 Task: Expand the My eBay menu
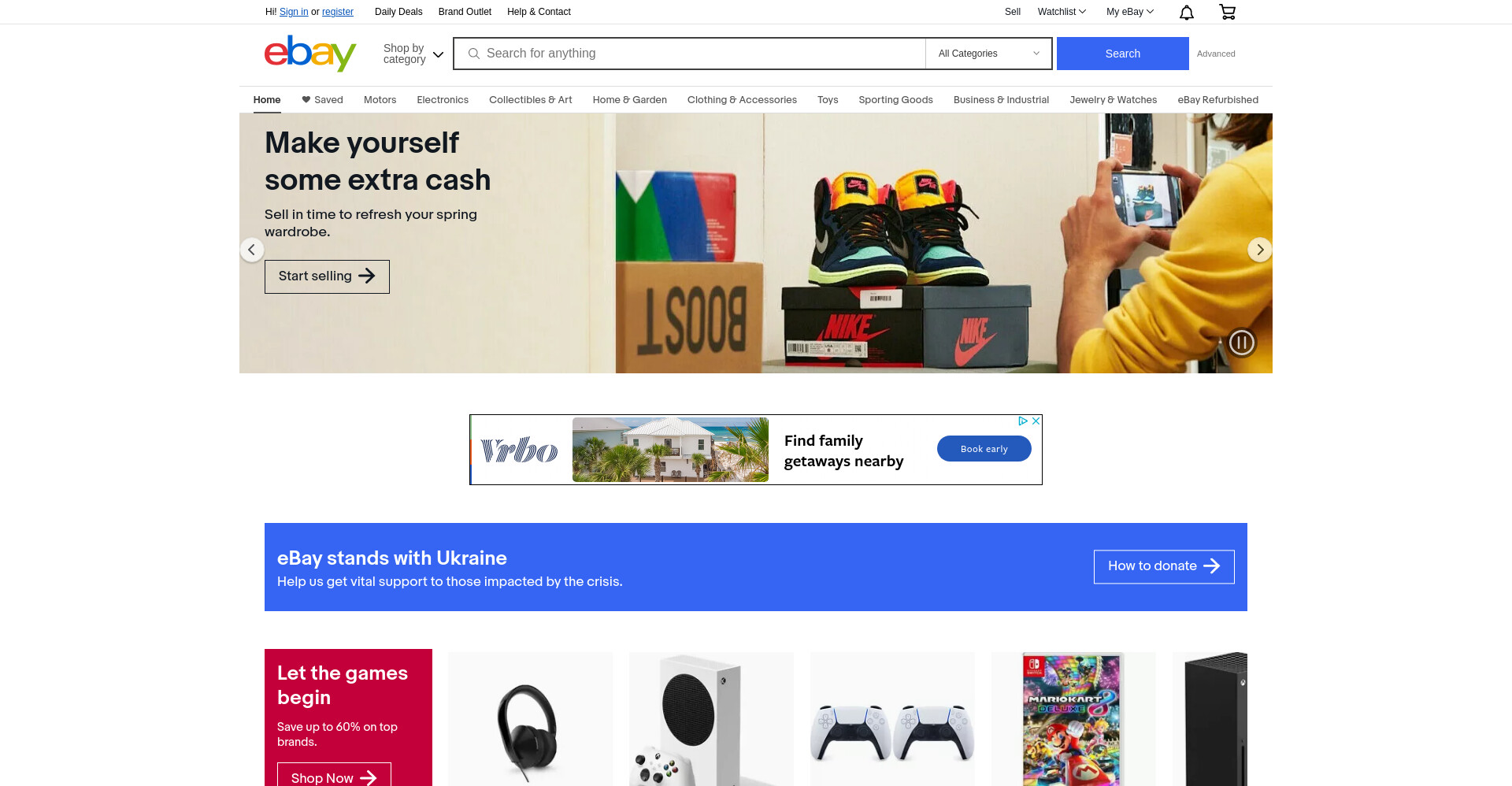[x=1130, y=12]
